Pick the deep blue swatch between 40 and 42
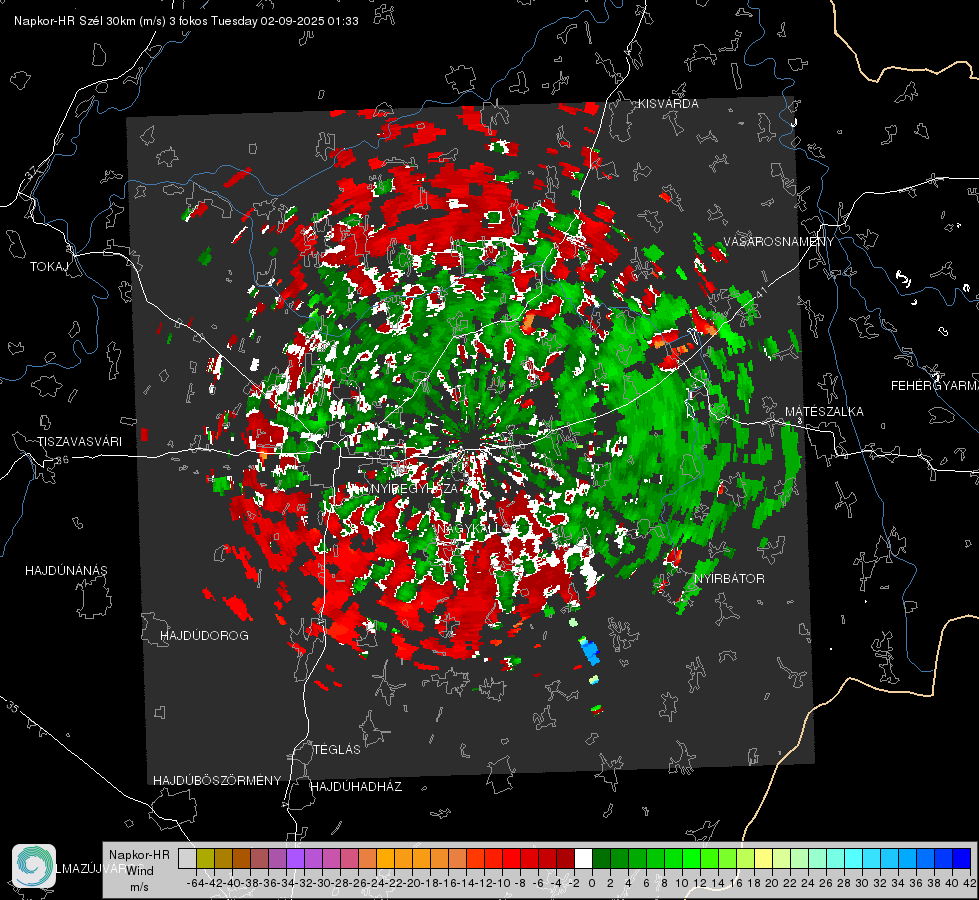This screenshot has height=900, width=979. coord(962,859)
